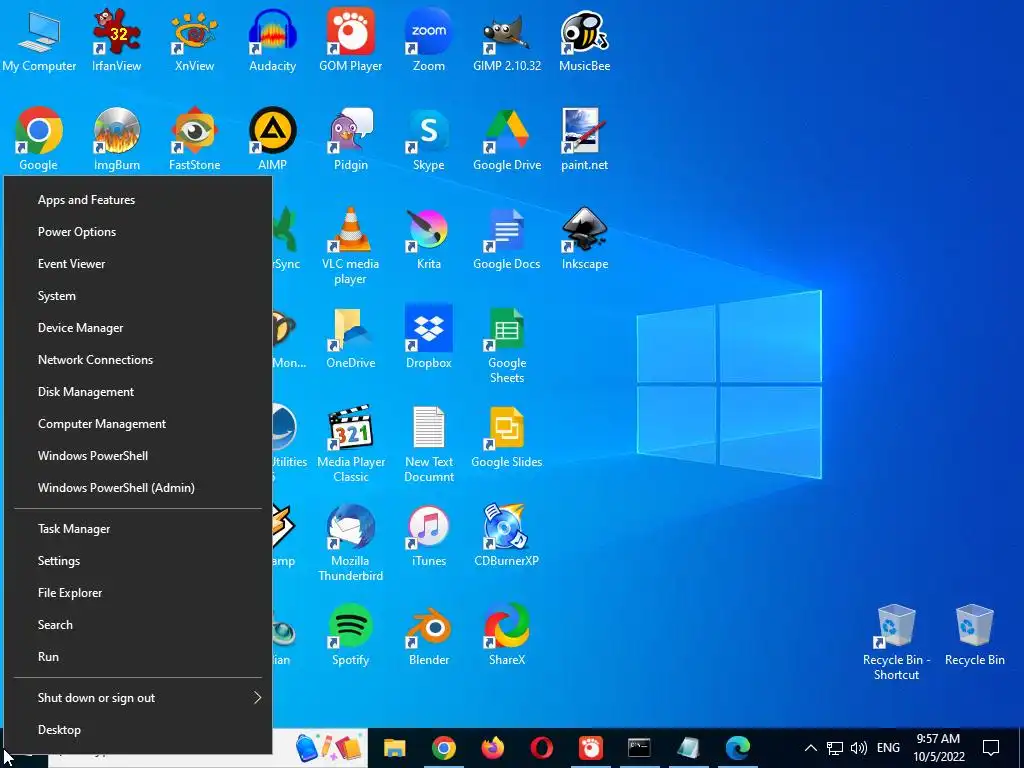Open File Explorer on the taskbar
The height and width of the screenshot is (768, 1024).
[x=394, y=748]
